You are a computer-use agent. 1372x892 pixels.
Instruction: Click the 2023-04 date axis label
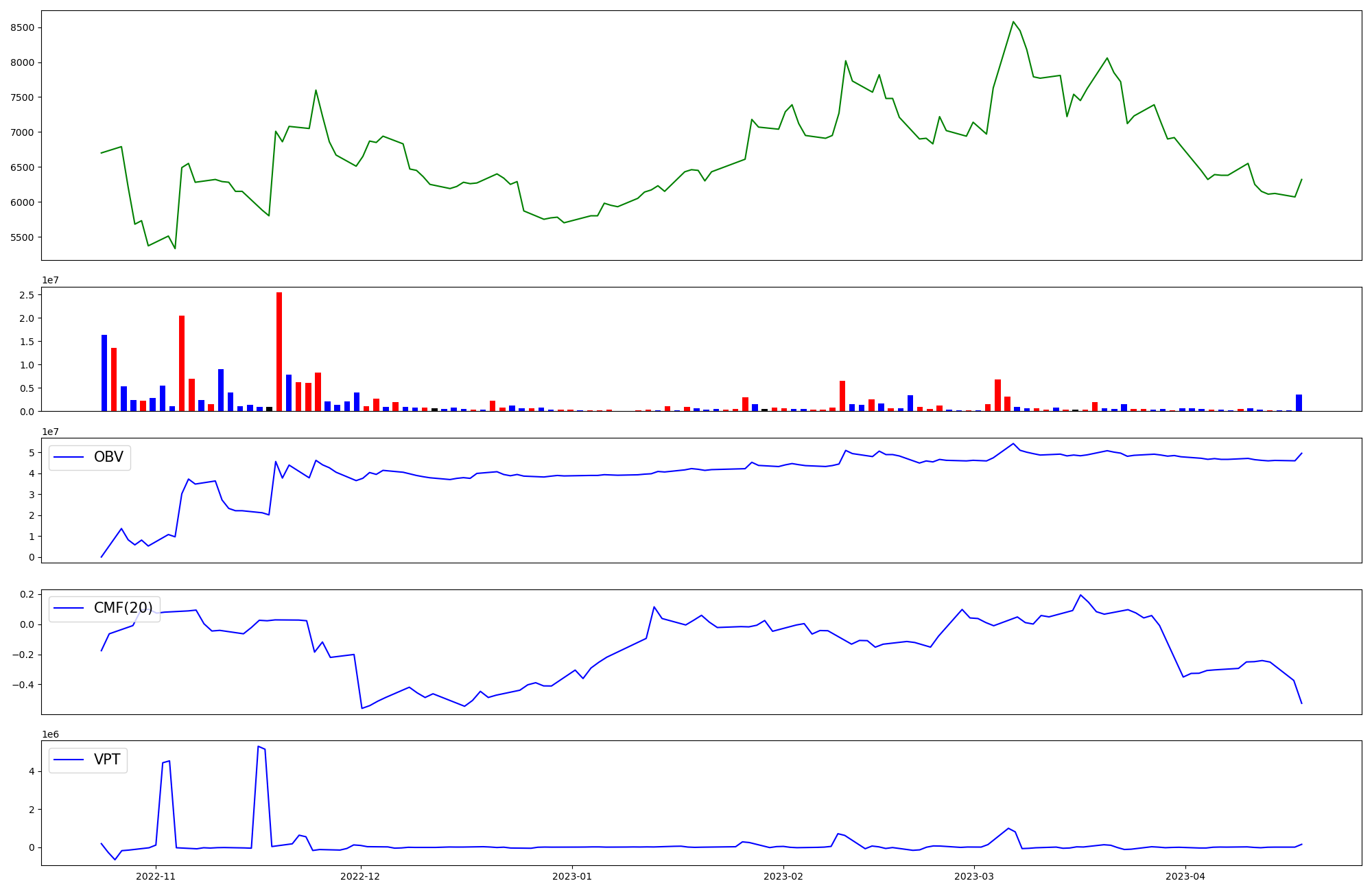1185,876
